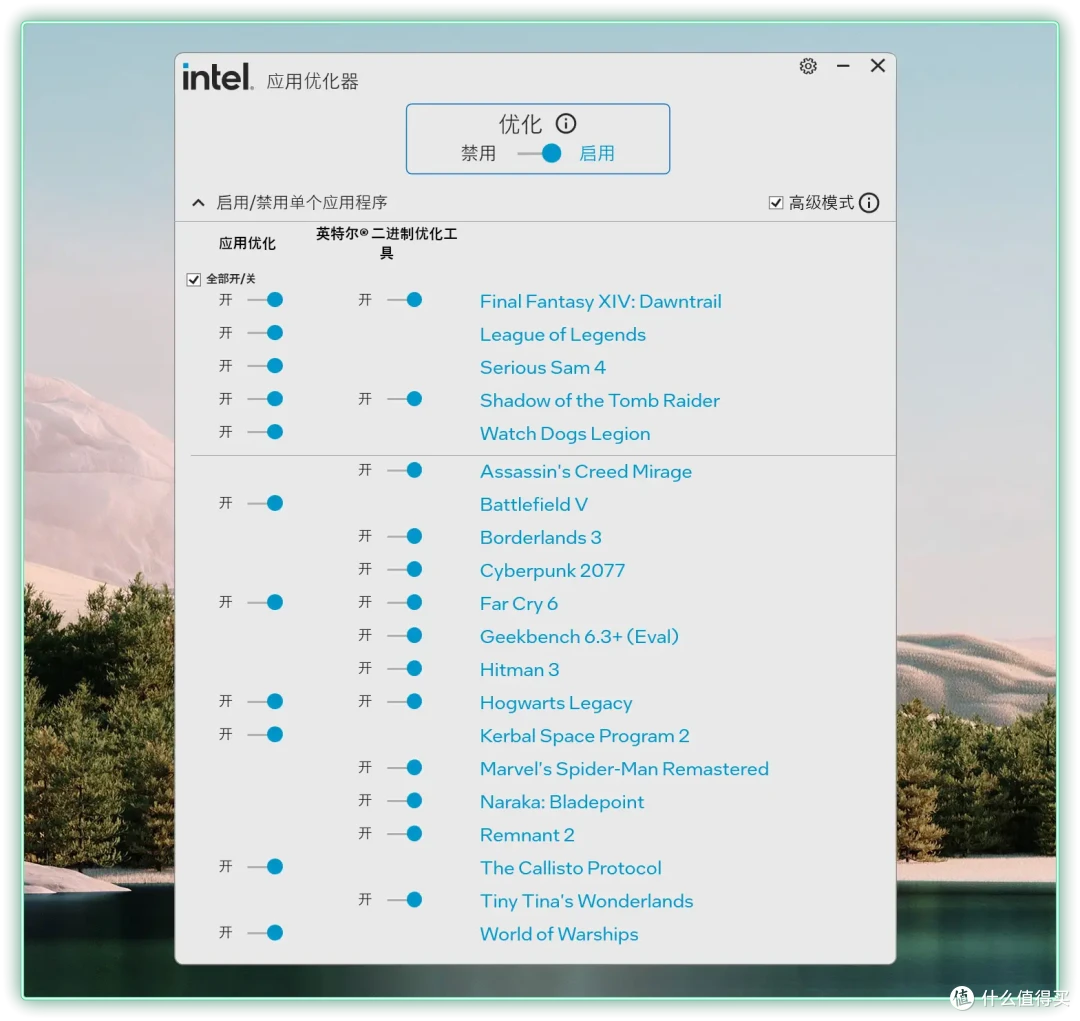The height and width of the screenshot is (1021, 1080).
Task: Open the Final Fantasy XIV: Dawntrail link
Action: click(x=601, y=302)
